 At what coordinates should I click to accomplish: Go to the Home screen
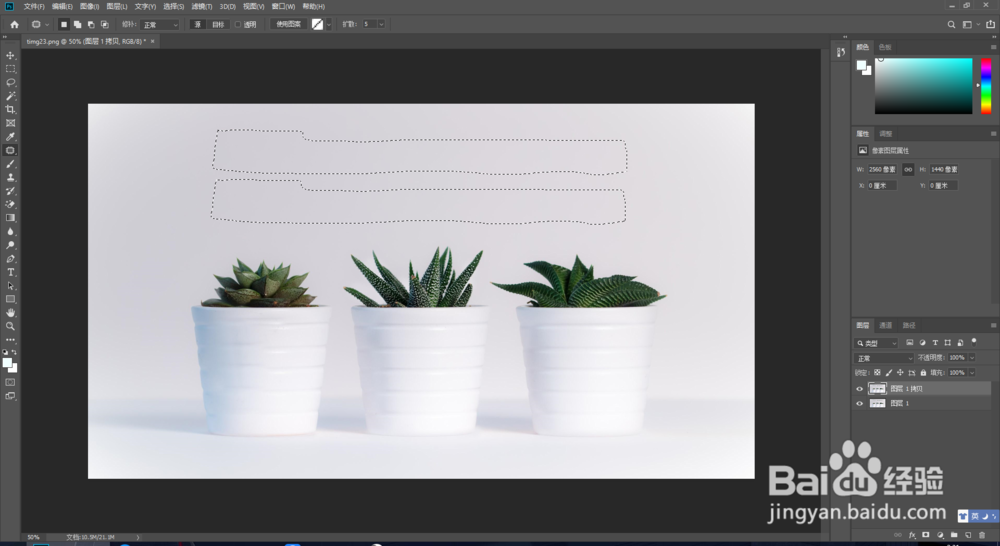point(15,24)
